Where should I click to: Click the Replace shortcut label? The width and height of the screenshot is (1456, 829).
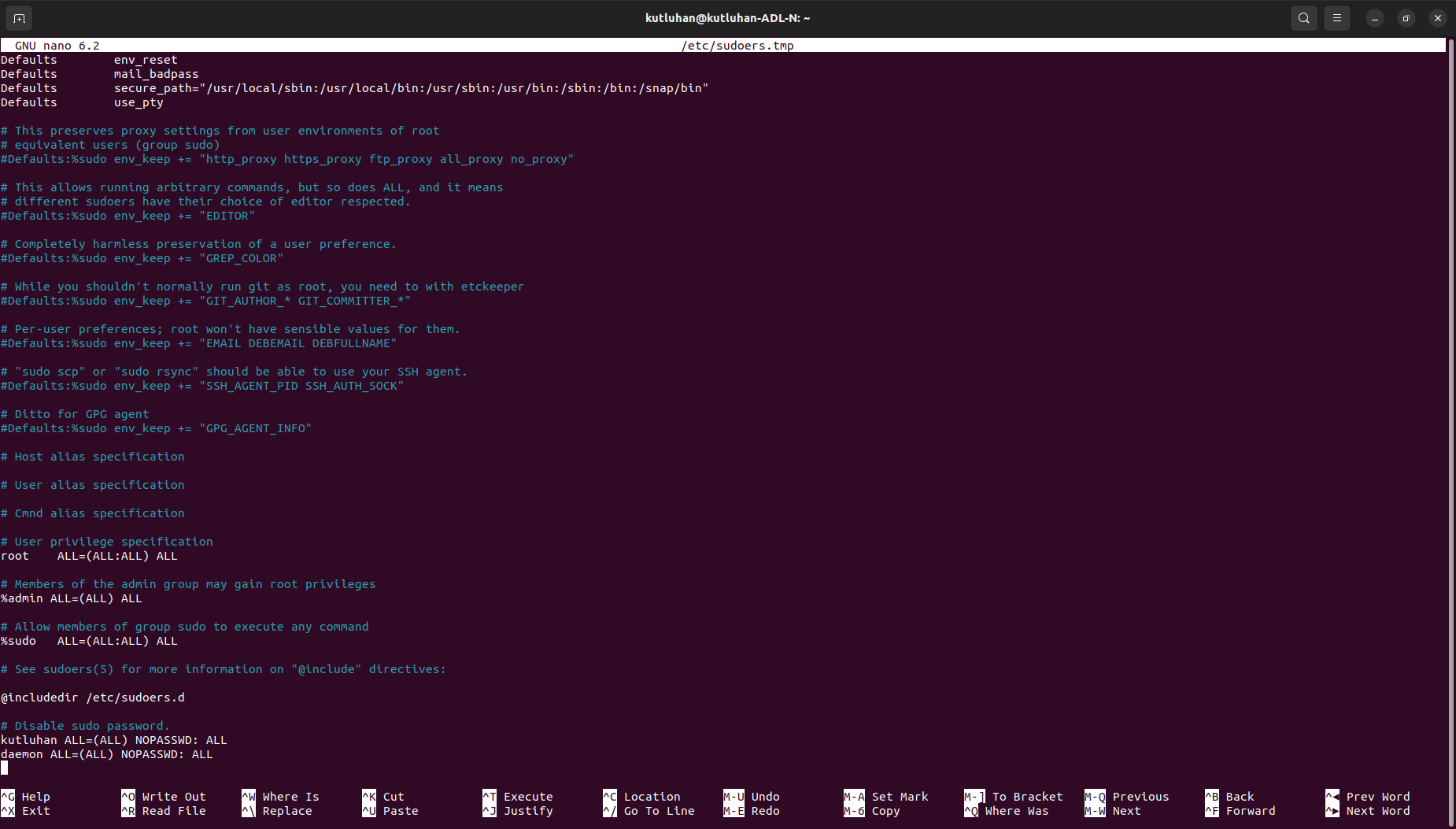(286, 811)
